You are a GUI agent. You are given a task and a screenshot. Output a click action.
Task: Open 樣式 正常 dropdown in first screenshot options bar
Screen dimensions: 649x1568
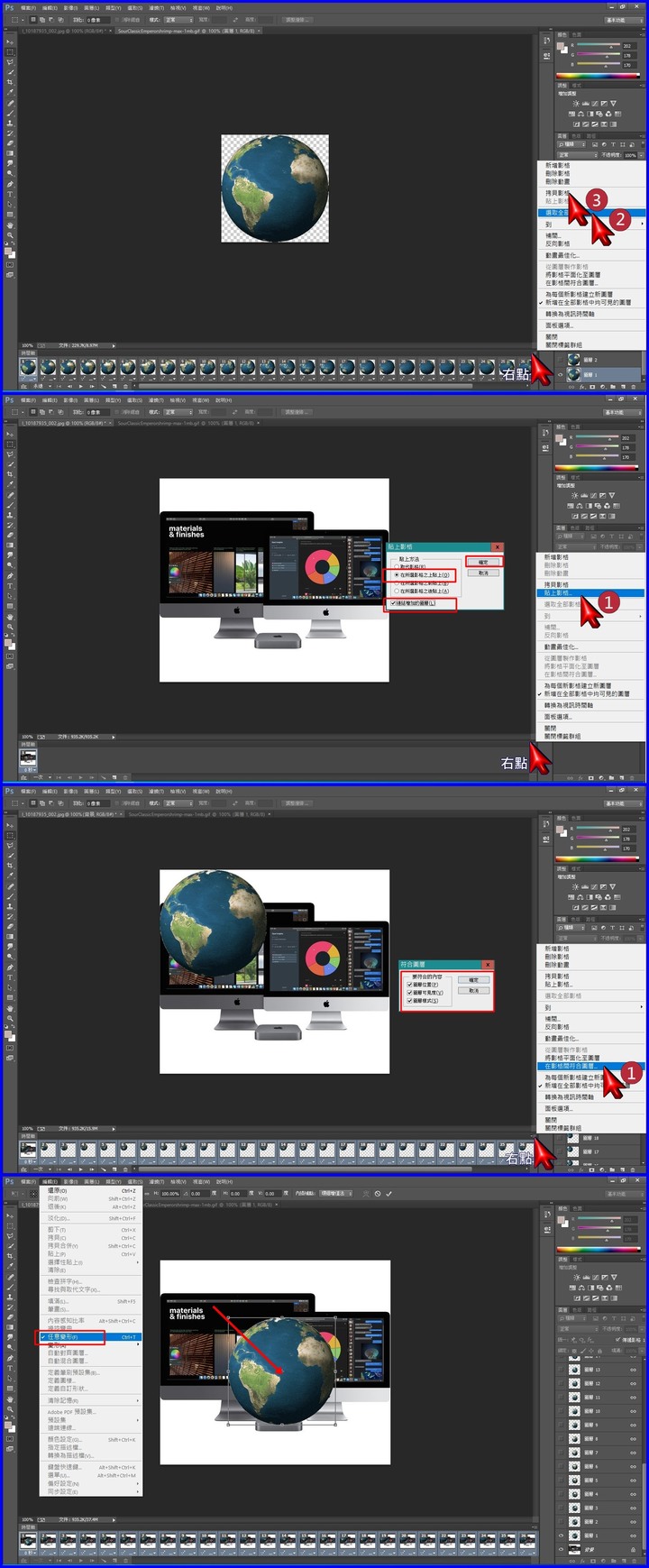click(x=178, y=20)
